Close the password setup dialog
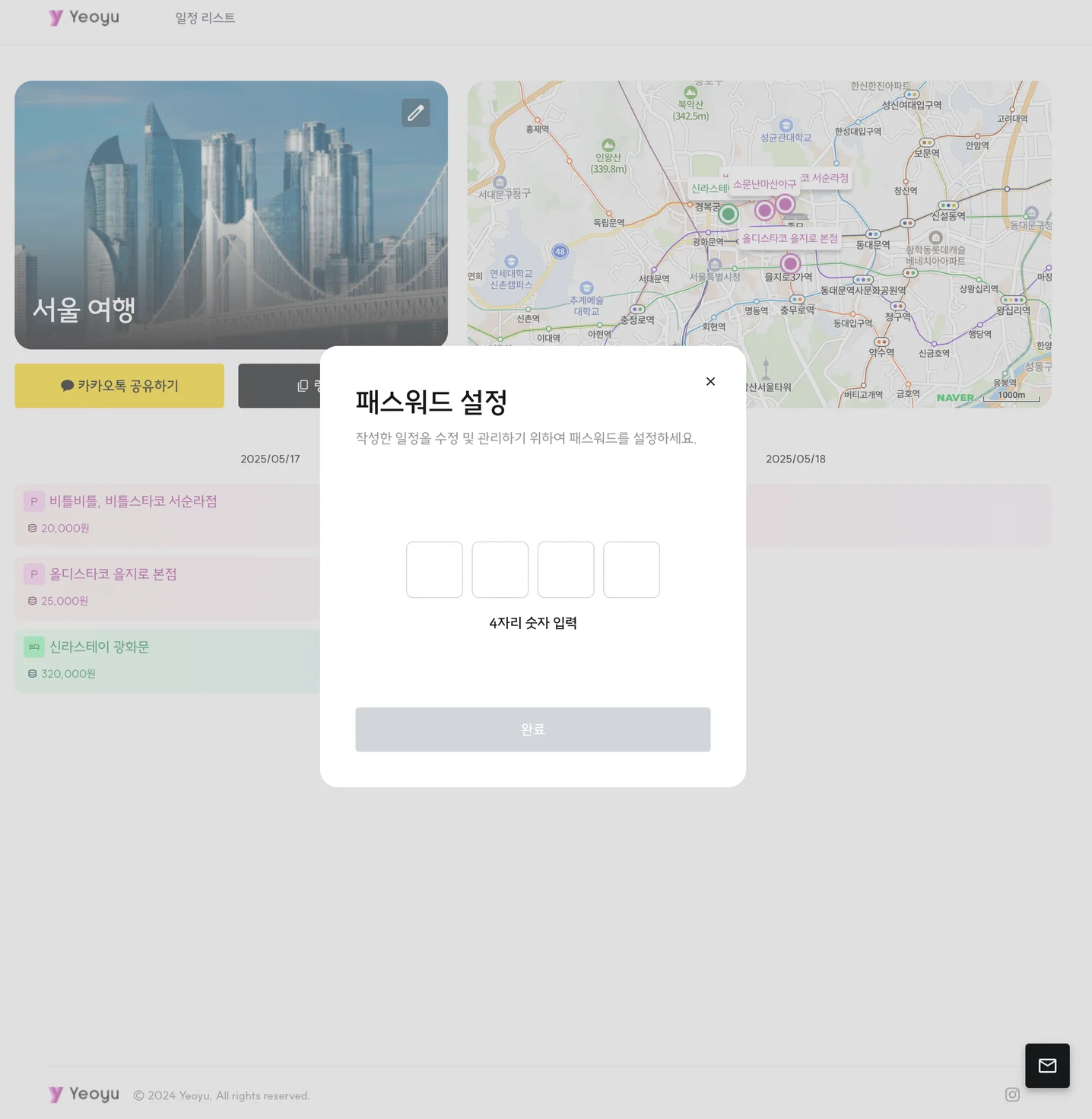This screenshot has height=1119, width=1092. pyautogui.click(x=710, y=381)
